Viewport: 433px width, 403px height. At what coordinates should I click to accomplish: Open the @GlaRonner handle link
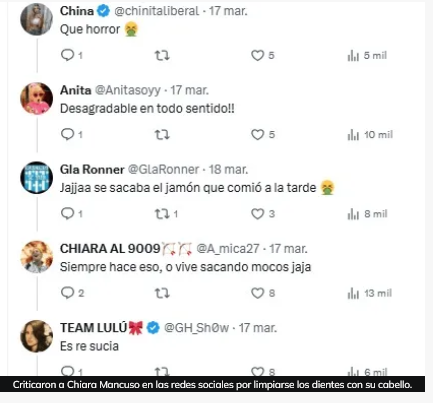[163, 169]
